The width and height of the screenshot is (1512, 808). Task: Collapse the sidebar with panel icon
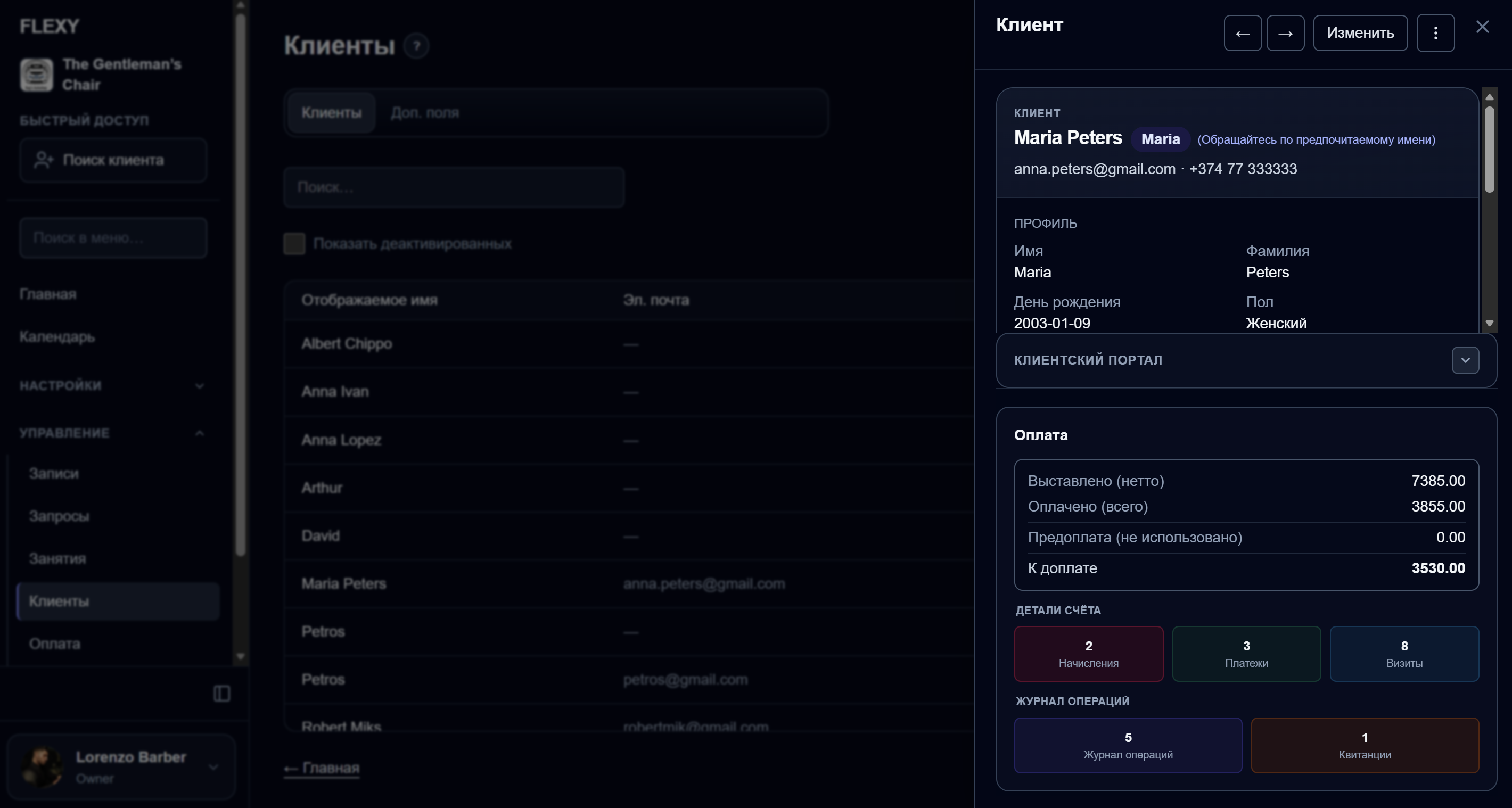(222, 694)
